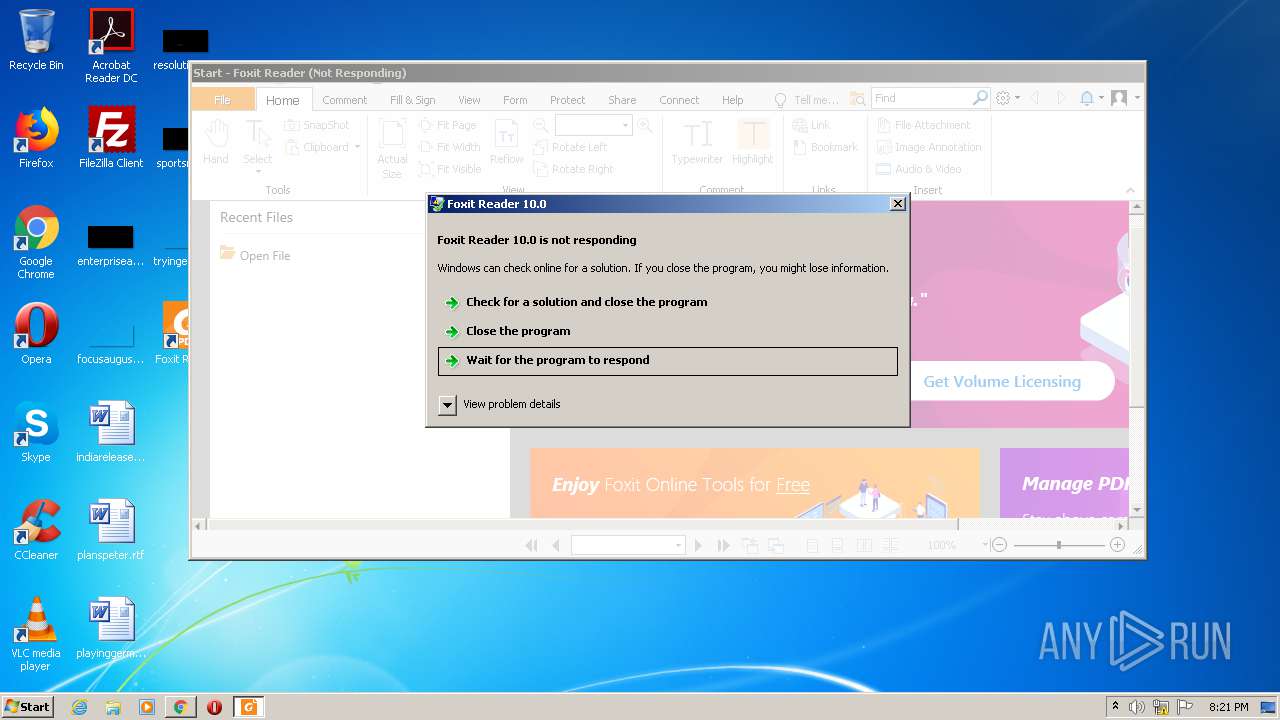The height and width of the screenshot is (720, 1280).
Task: Click the Fit Width option
Action: (450, 147)
